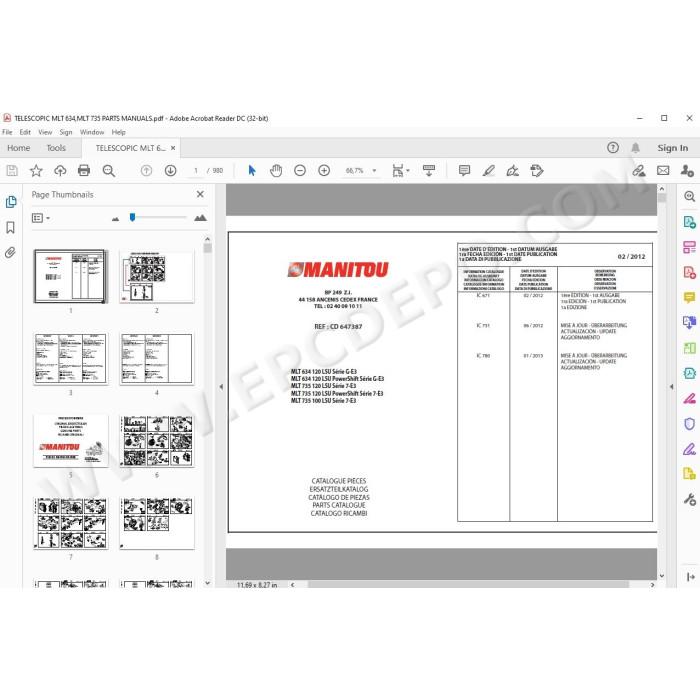The image size is (700, 700).
Task: Activate the Selection arrow tool
Action: pos(252,171)
